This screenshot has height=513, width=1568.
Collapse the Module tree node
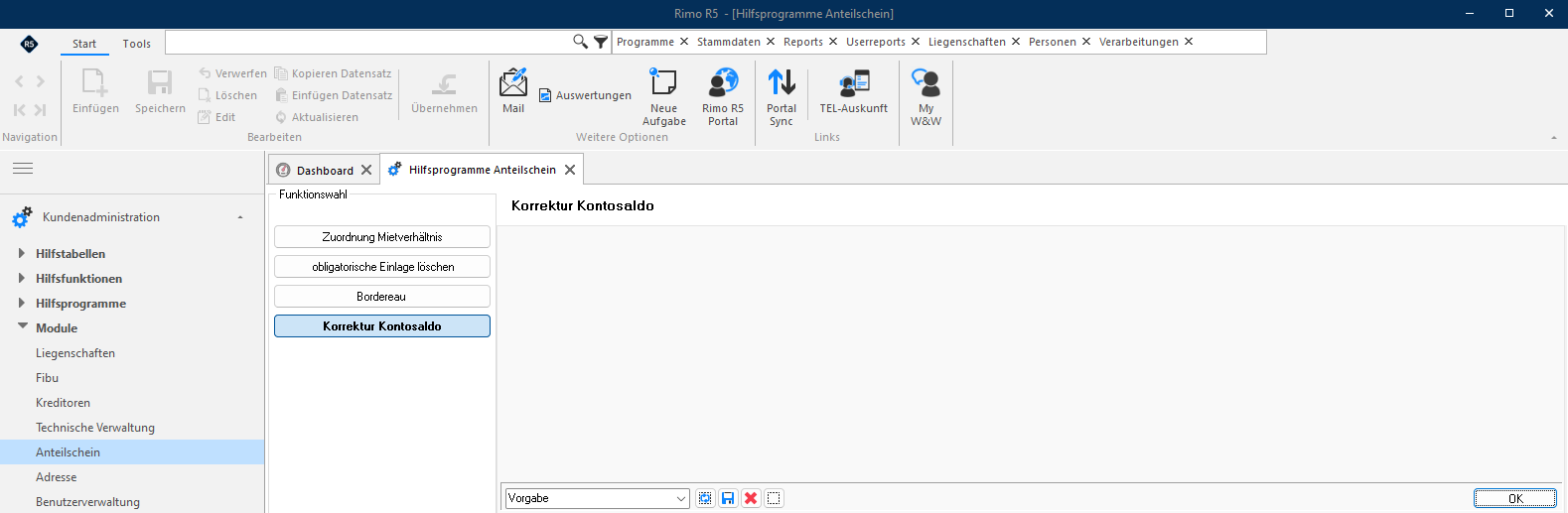point(22,326)
